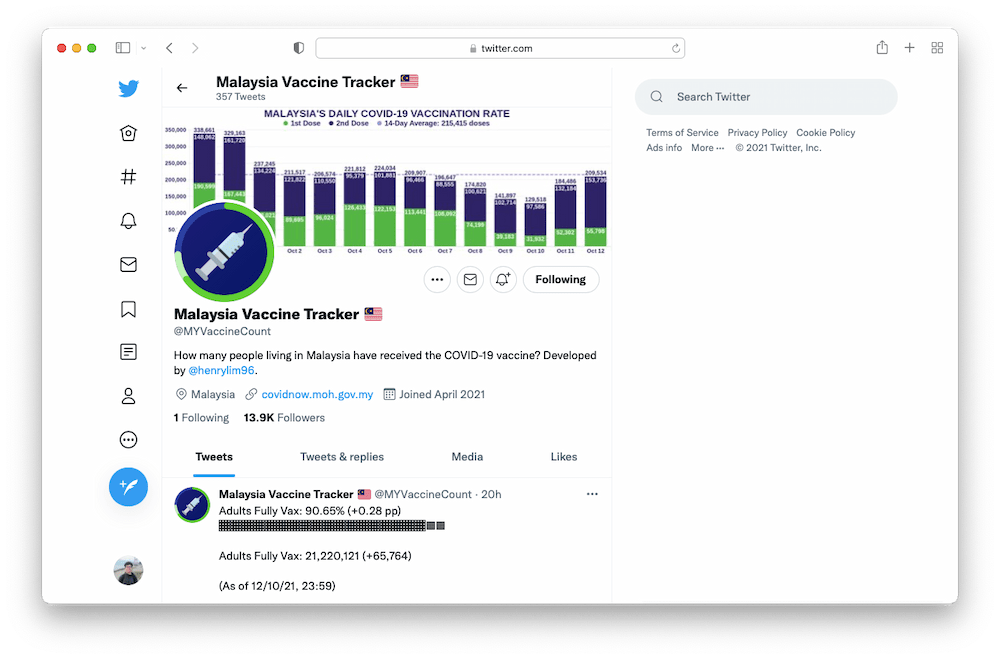Open the Terms of Service link
Screen dimensions: 1000x659
click(x=682, y=133)
